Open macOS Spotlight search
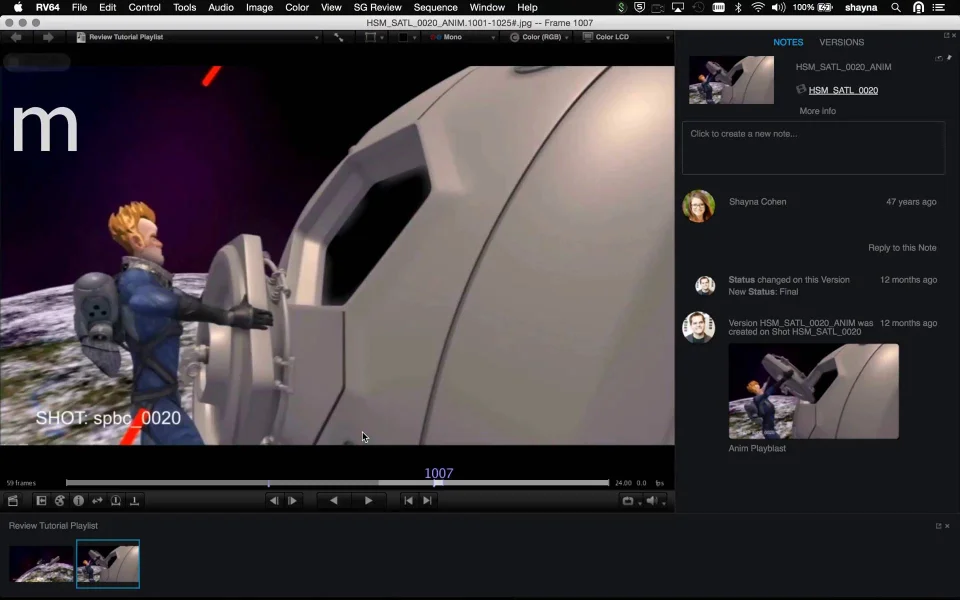Screen dimensions: 960x600 896,7
